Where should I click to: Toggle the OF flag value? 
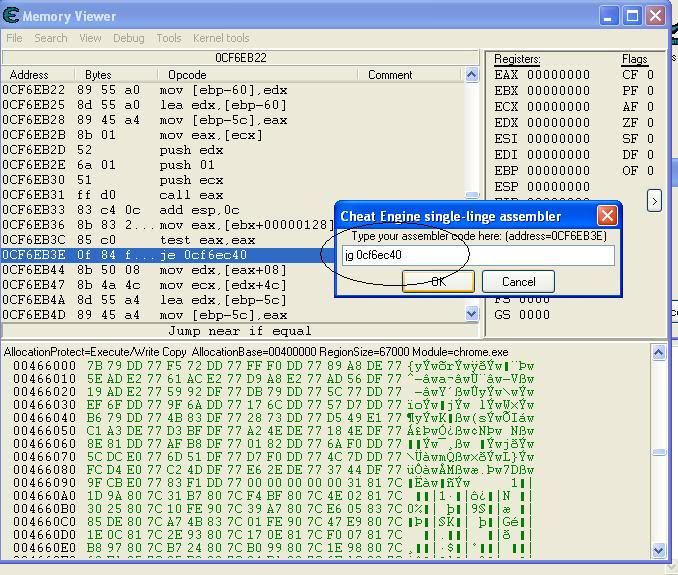[x=650, y=171]
